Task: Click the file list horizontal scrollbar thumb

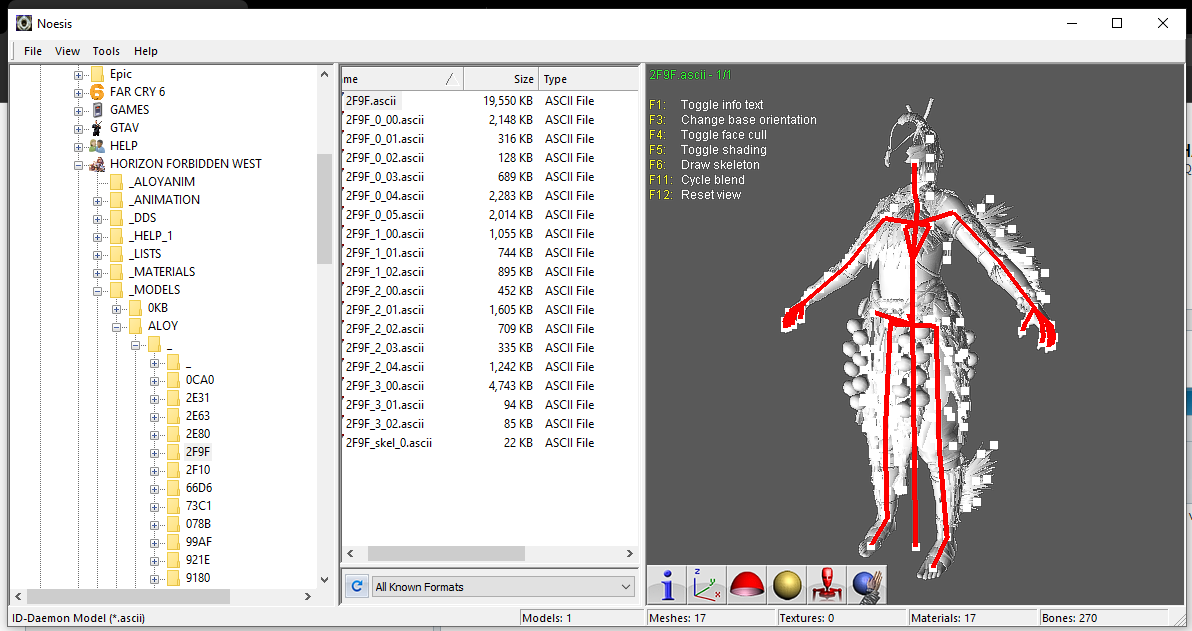Action: coord(446,553)
